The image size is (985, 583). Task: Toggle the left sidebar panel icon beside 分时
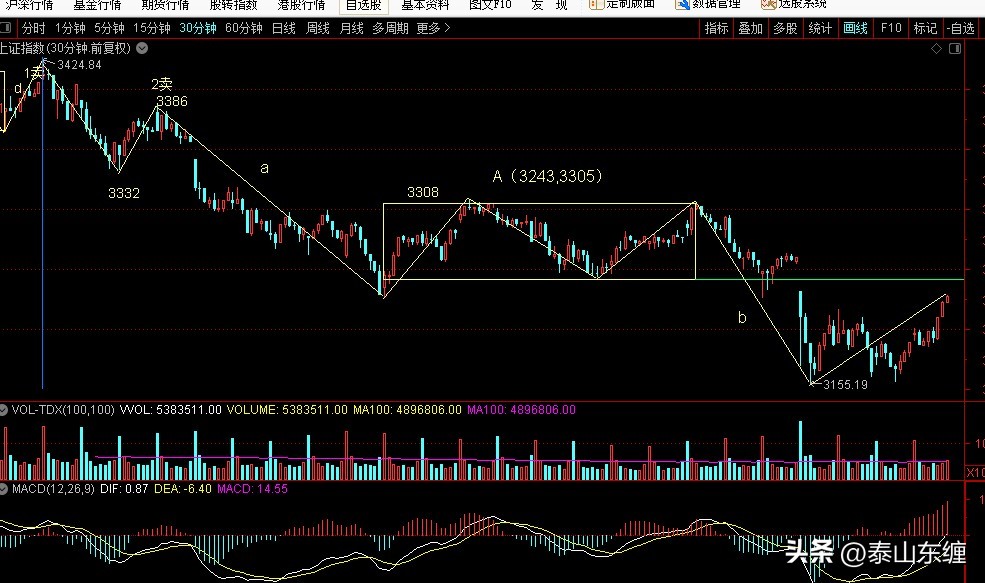tap(6, 28)
